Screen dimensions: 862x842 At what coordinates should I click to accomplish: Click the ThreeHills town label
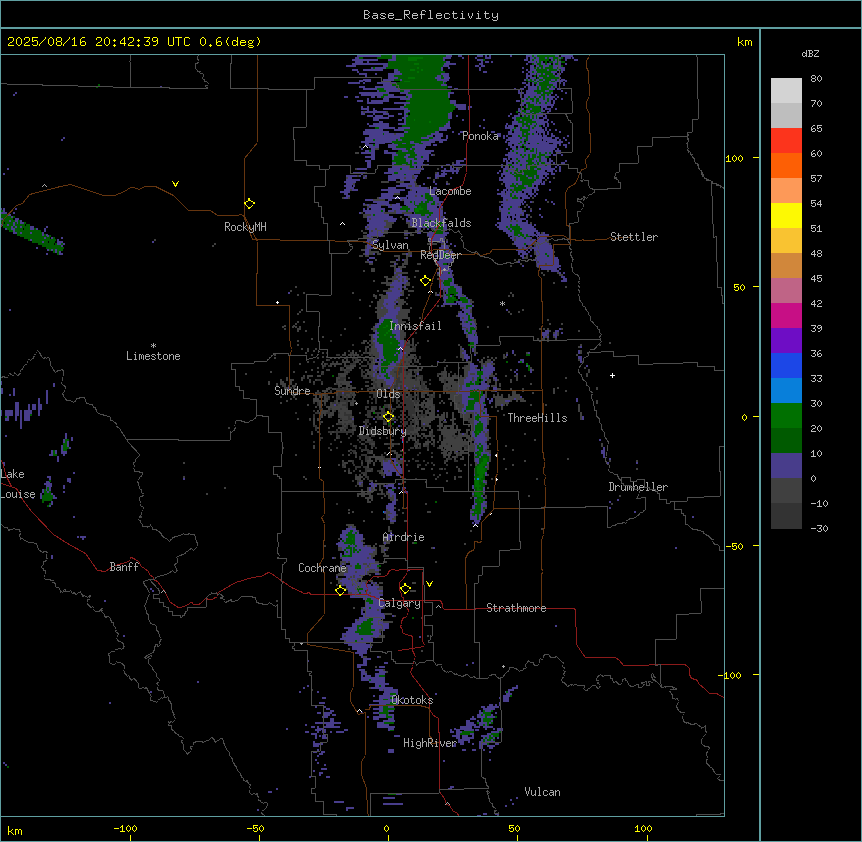537,418
